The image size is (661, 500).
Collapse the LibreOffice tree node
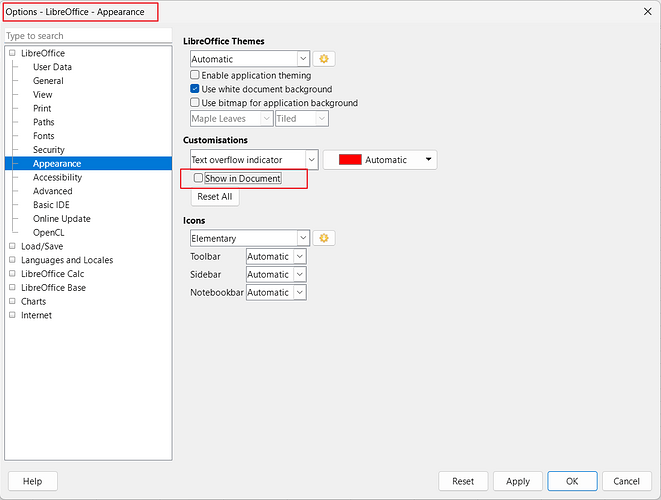pos(12,53)
